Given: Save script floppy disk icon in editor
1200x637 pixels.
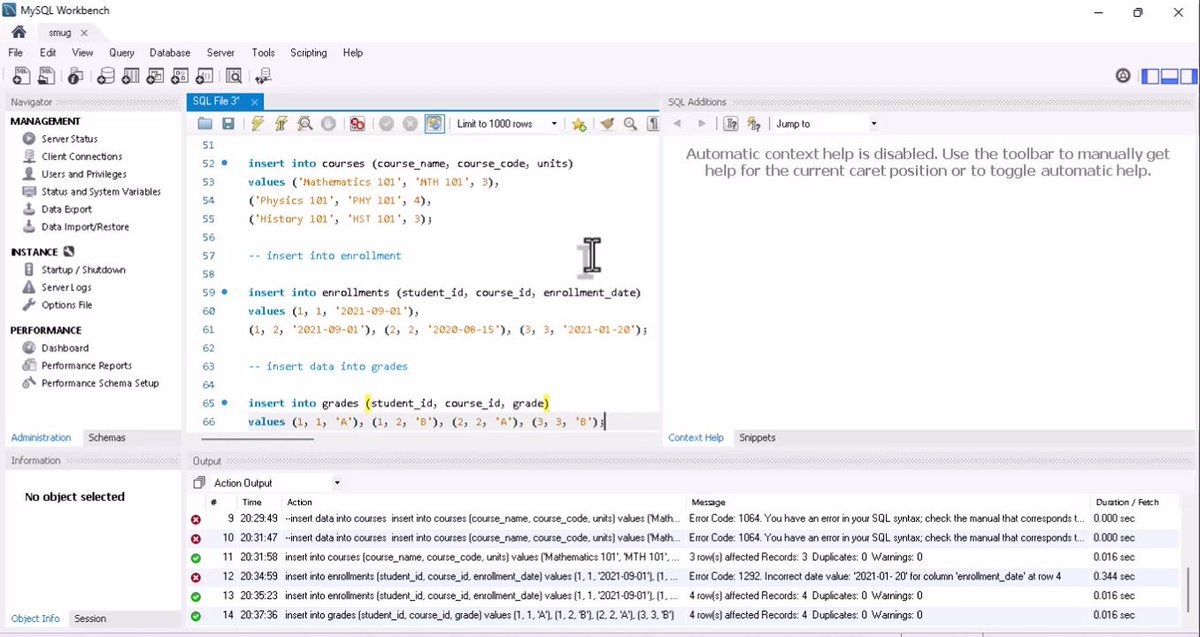Looking at the screenshot, I should coord(228,124).
